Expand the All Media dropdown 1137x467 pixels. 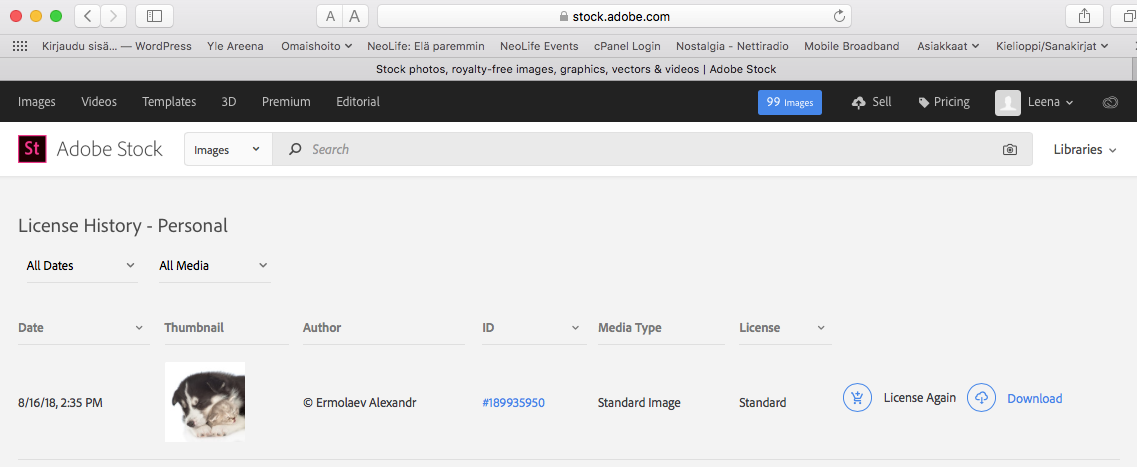coord(214,266)
